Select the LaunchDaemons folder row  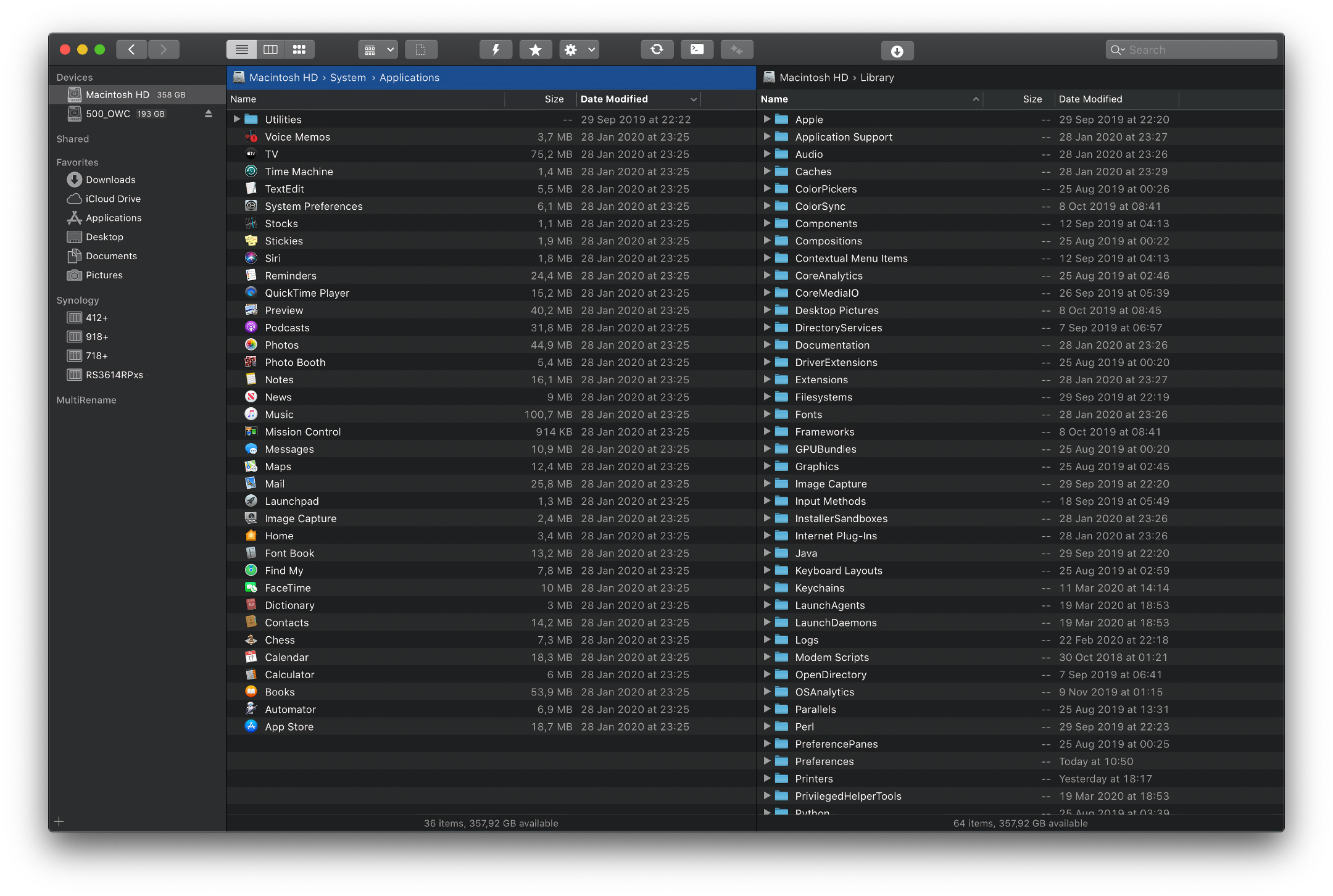tap(1021, 623)
